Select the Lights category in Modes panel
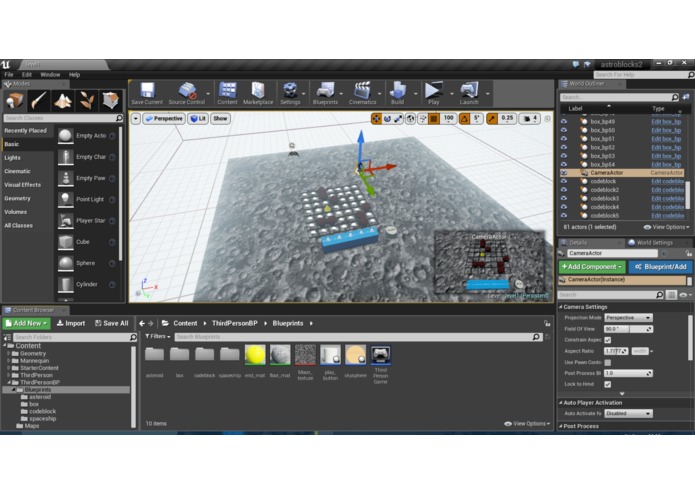This screenshot has height=494, width=695. [x=12, y=158]
